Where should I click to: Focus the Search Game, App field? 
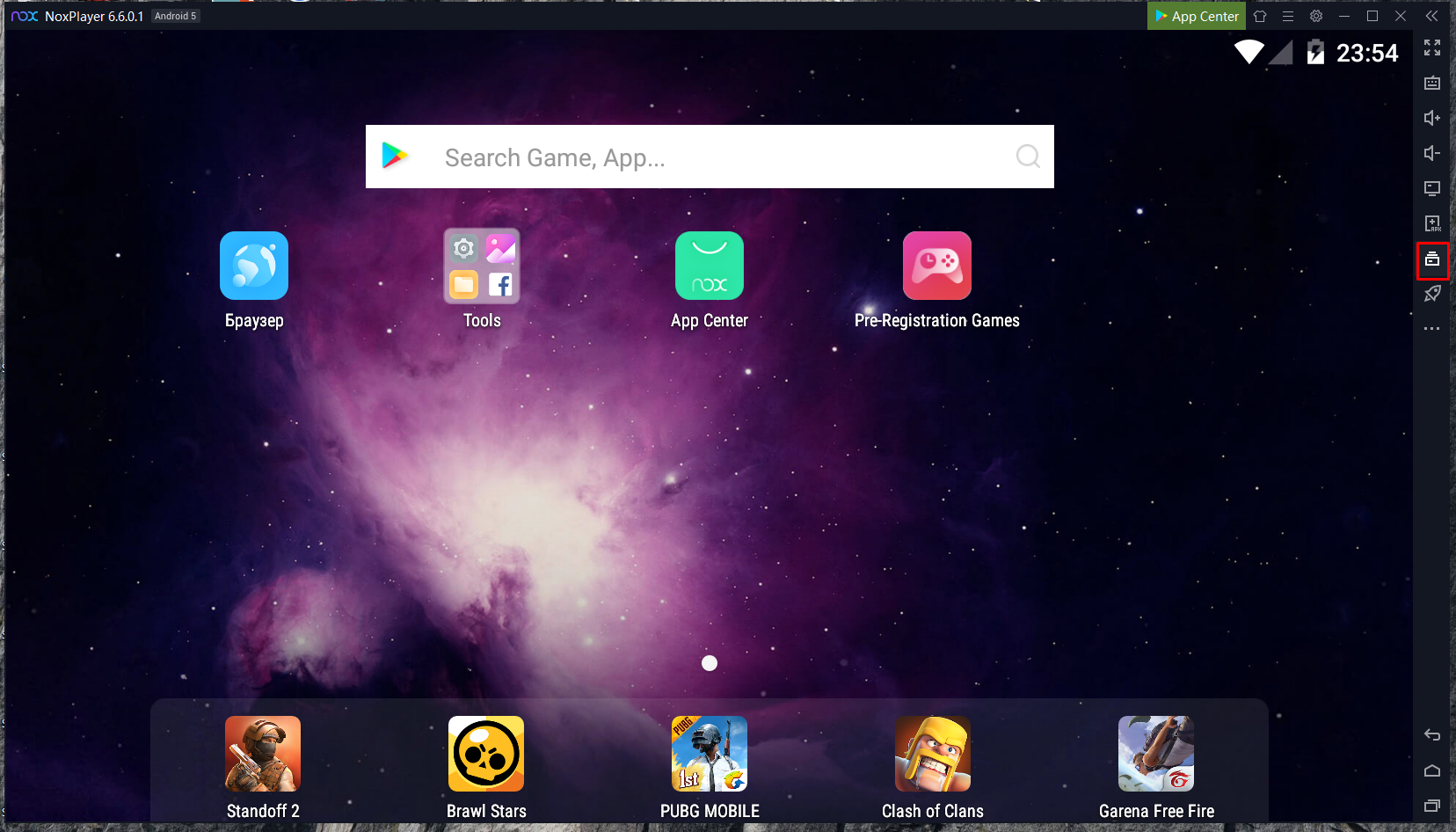pos(710,157)
